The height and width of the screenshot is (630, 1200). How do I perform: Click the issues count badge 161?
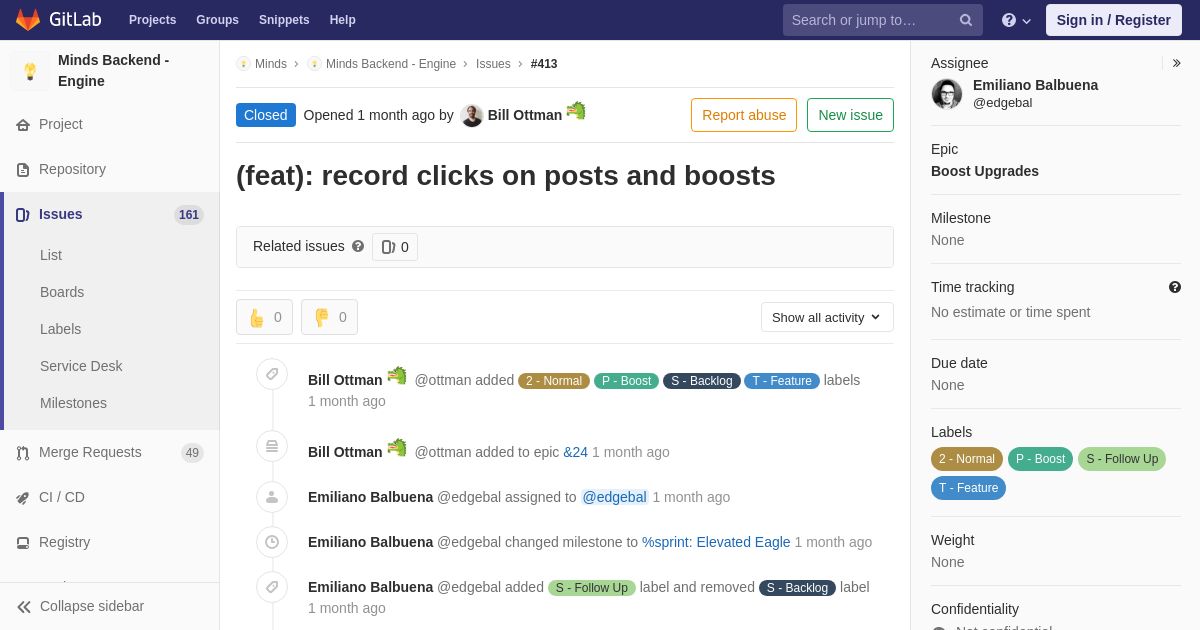click(x=189, y=215)
